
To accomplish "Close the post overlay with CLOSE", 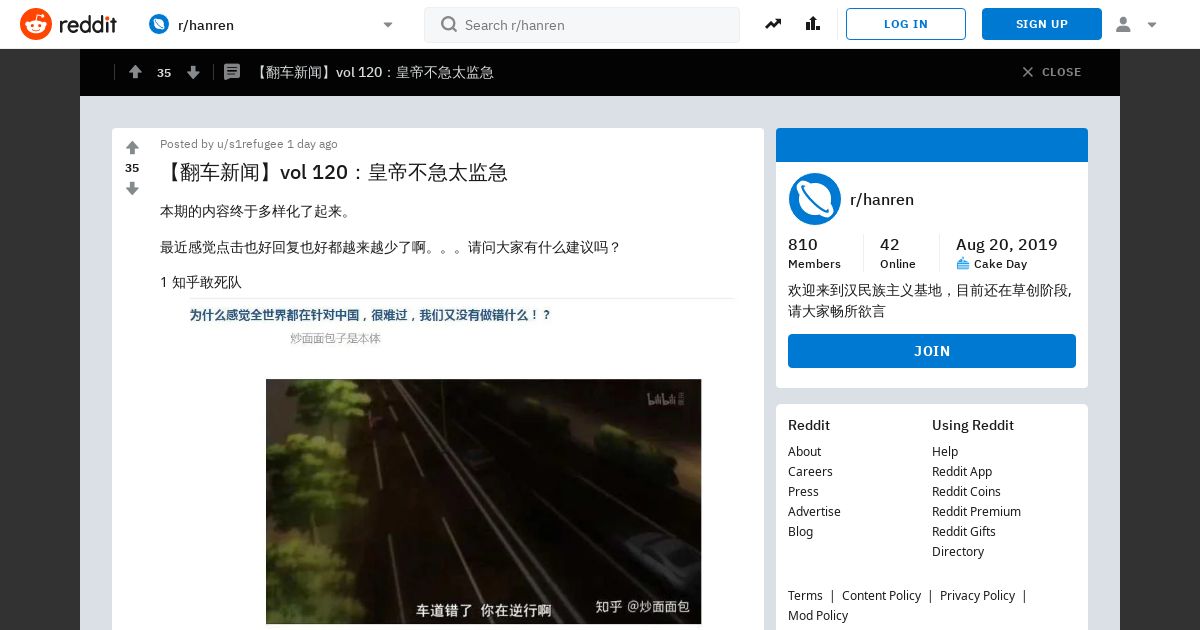I will click(x=1052, y=72).
